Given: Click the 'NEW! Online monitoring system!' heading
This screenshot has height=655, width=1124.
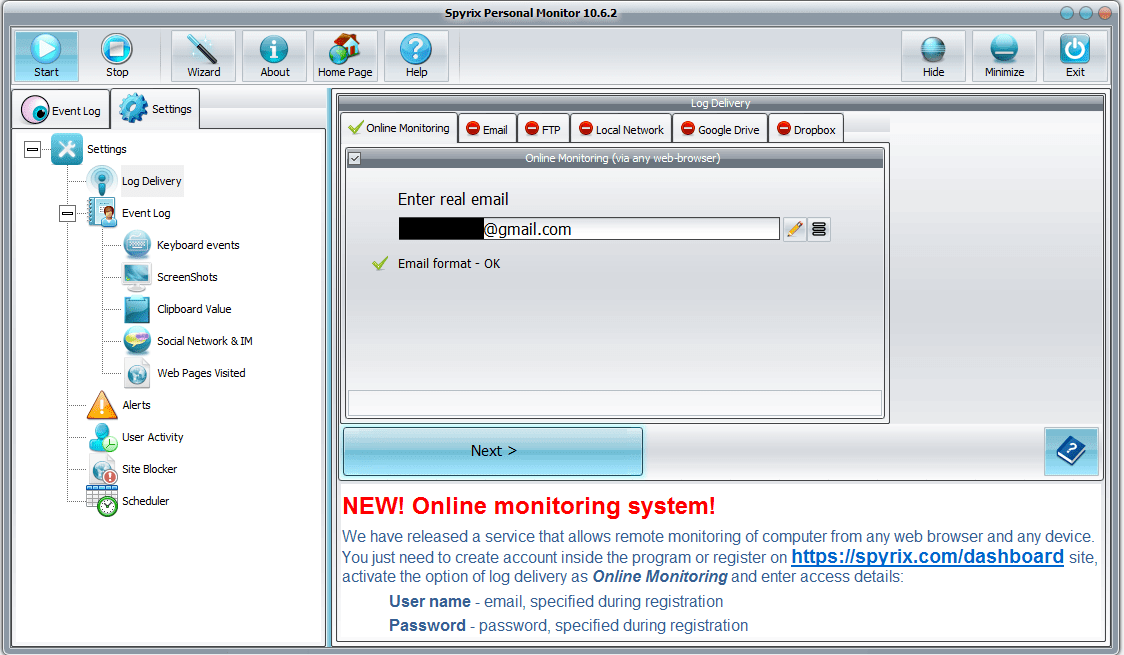Looking at the screenshot, I should pyautogui.click(x=529, y=506).
